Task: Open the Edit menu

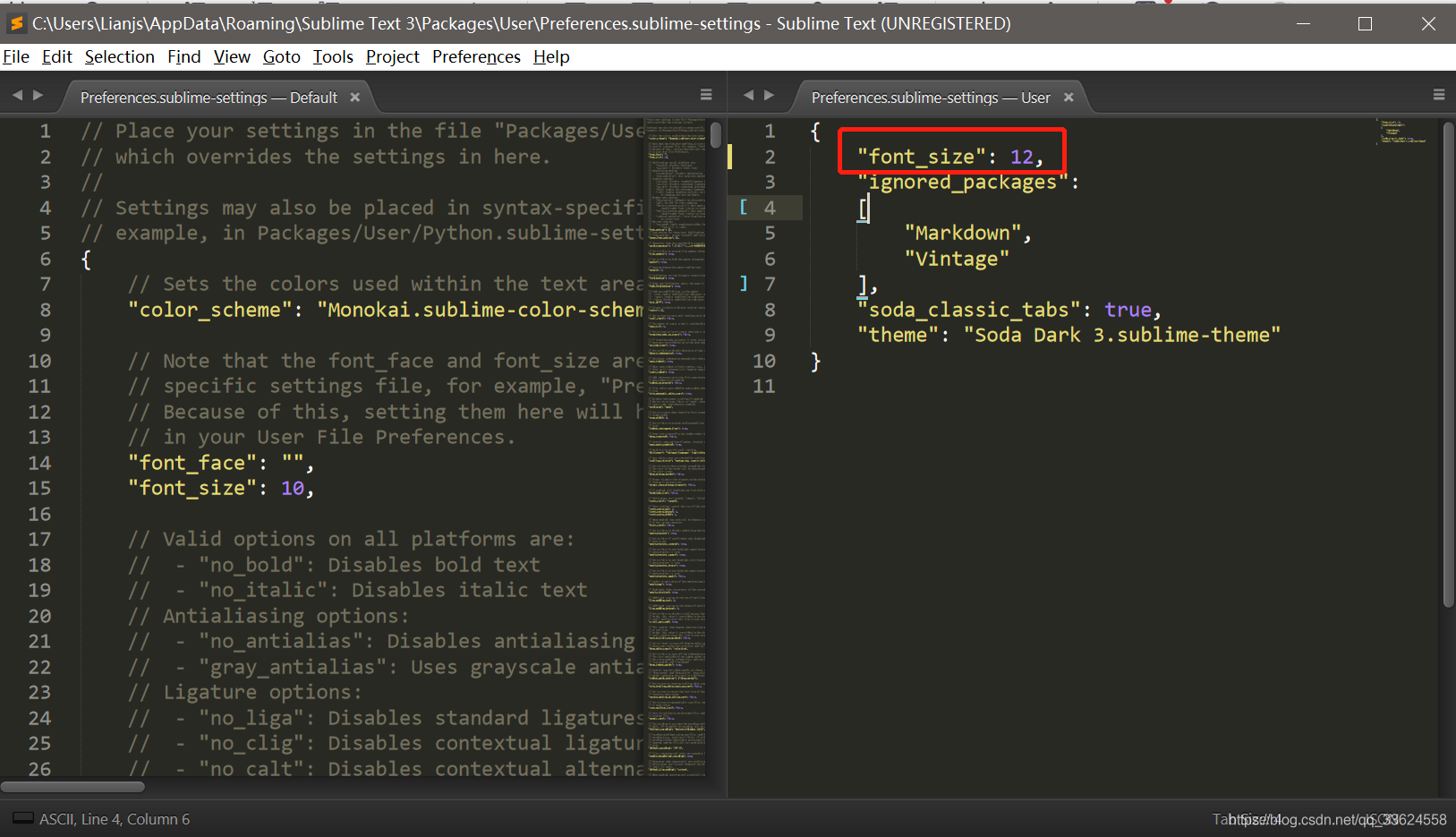Action: 57,57
